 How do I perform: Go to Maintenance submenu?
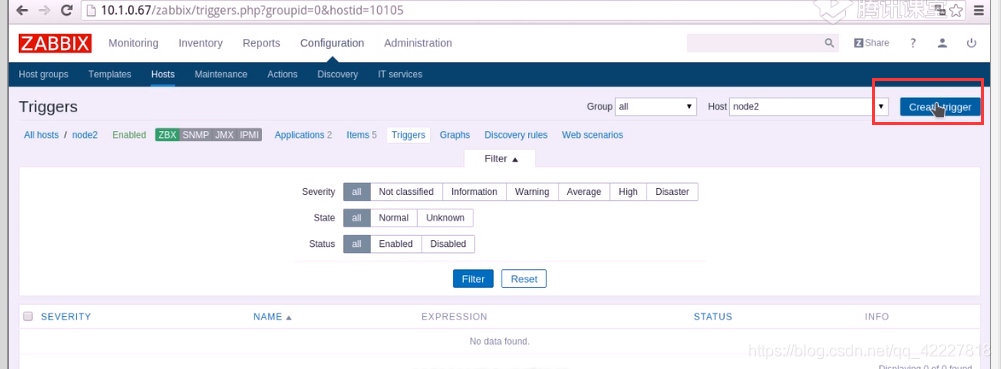click(x=221, y=74)
